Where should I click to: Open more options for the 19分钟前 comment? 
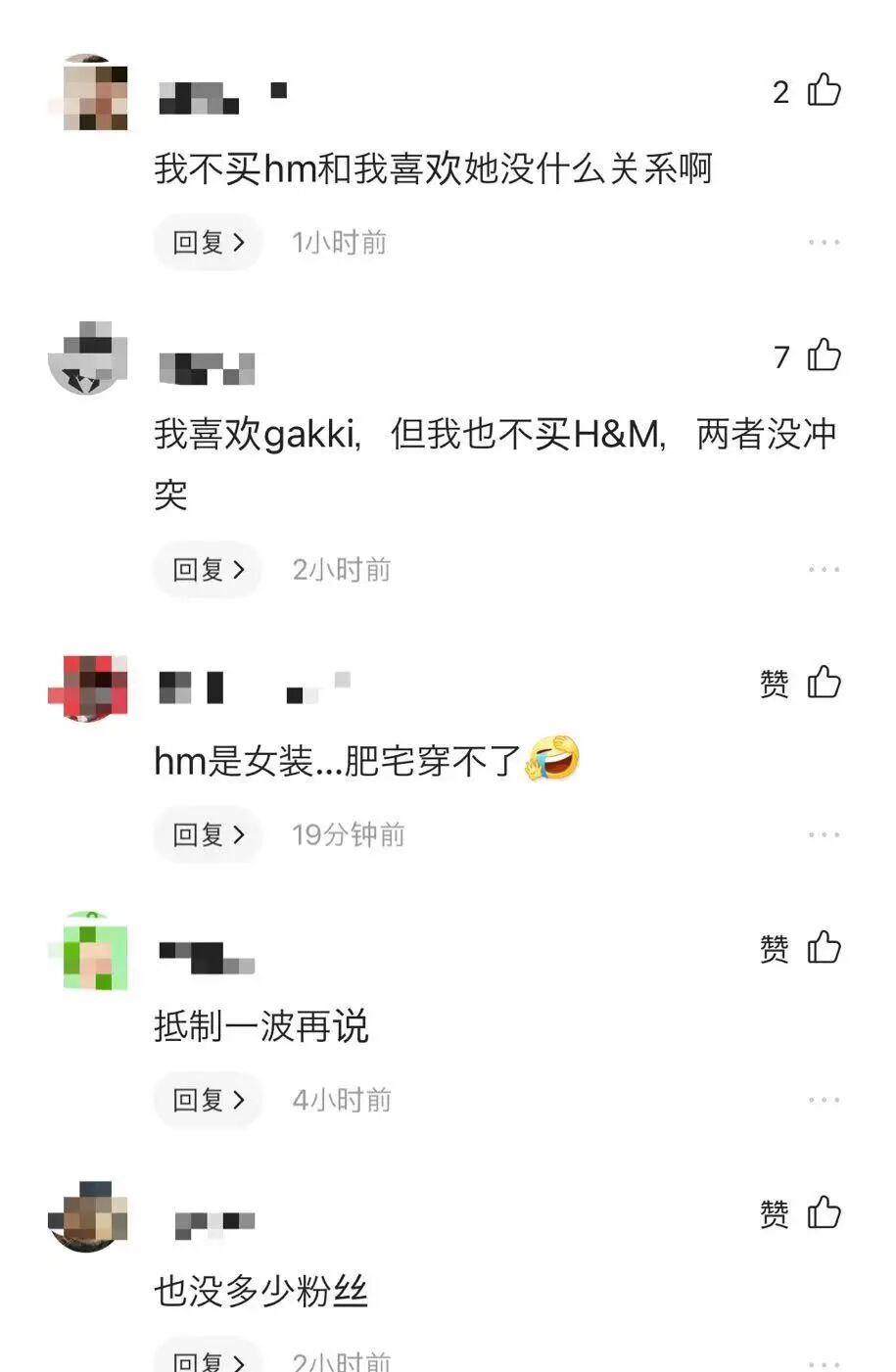pyautogui.click(x=824, y=834)
